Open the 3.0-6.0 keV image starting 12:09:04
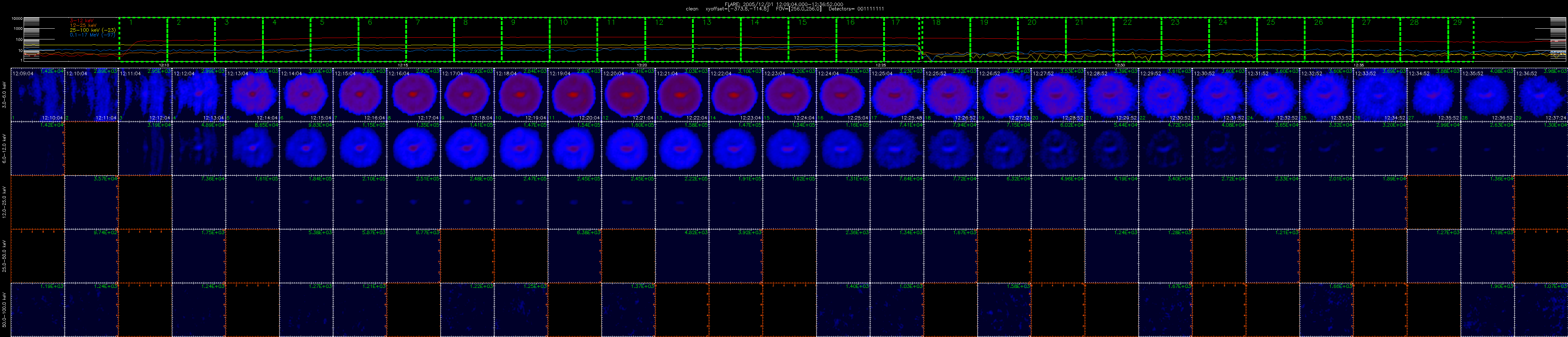The width and height of the screenshot is (1568, 337). [x=38, y=94]
